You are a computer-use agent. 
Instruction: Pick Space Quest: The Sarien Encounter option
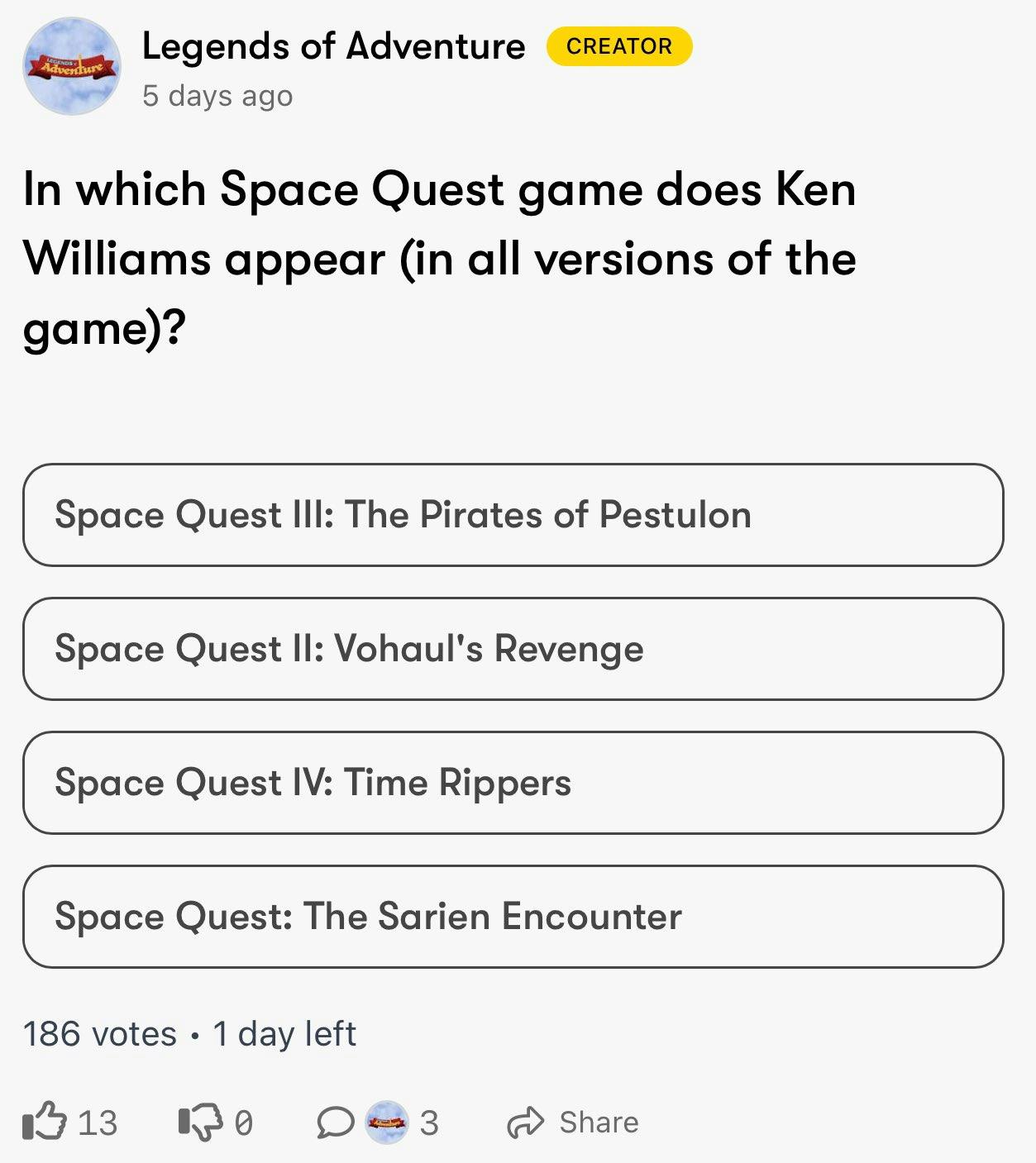coord(513,917)
